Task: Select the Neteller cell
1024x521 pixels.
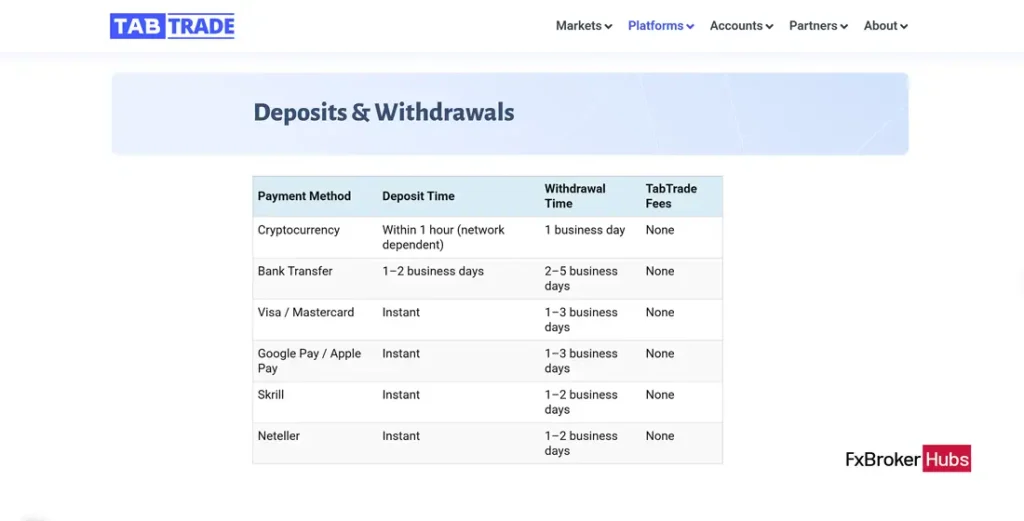Action: point(278,435)
